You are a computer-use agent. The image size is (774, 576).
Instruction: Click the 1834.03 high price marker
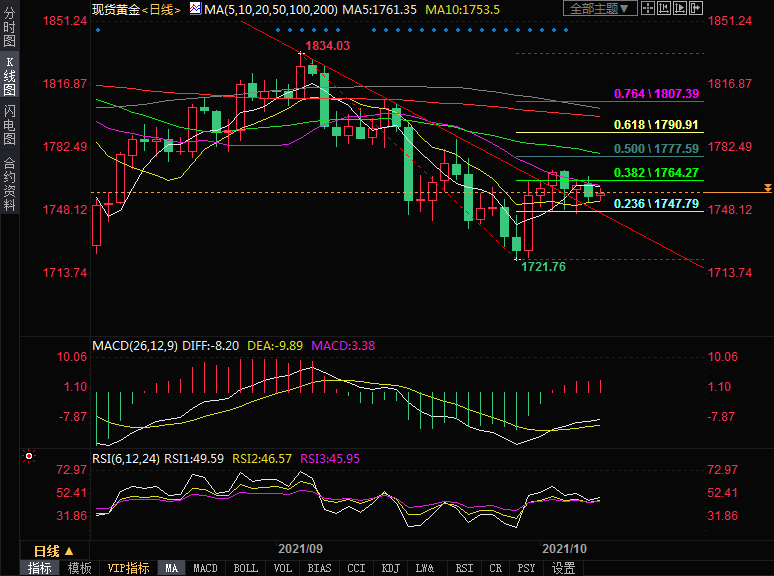point(327,46)
